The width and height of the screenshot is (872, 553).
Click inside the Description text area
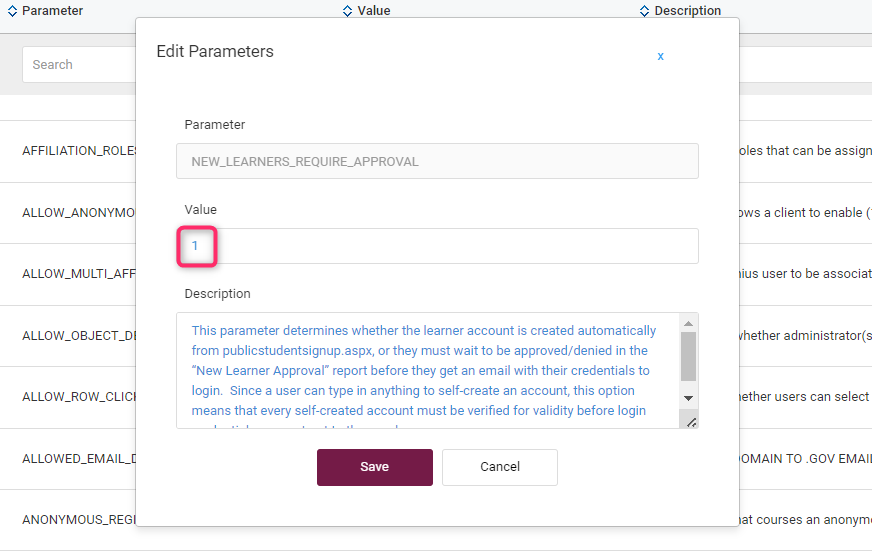[425, 370]
